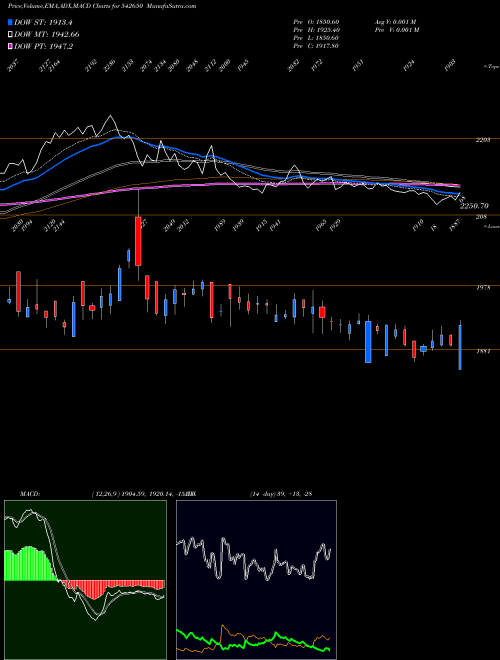The image size is (500, 660).
Task: Click the 1887 low value label
Action: pyautogui.click(x=455, y=226)
